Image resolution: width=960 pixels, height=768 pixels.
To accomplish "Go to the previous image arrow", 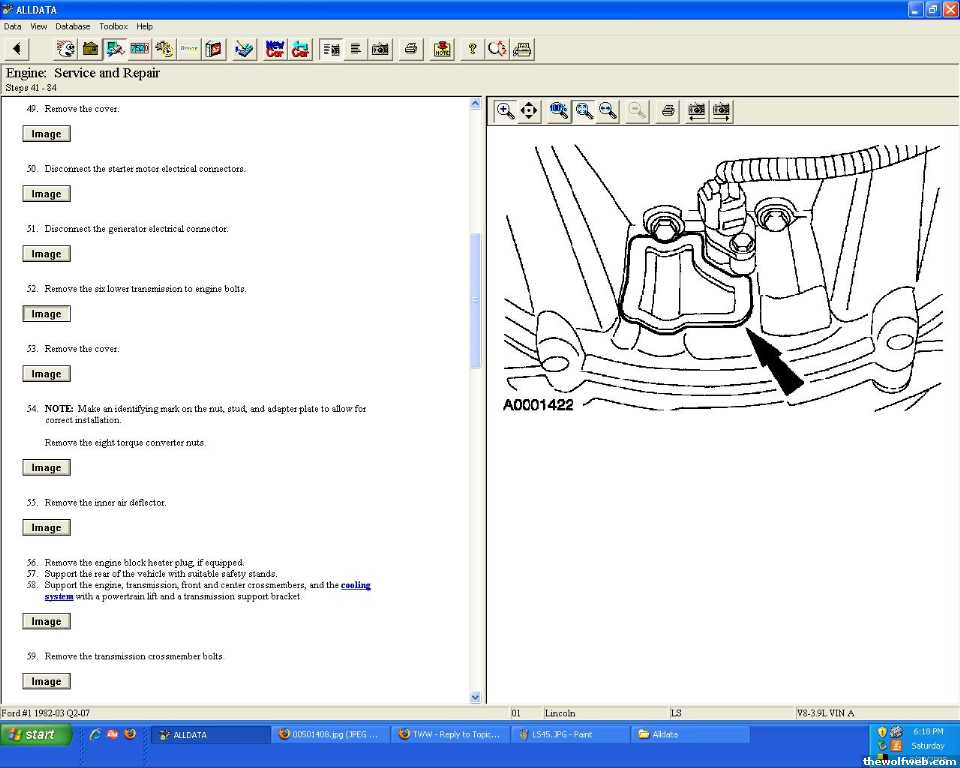I will coord(696,111).
